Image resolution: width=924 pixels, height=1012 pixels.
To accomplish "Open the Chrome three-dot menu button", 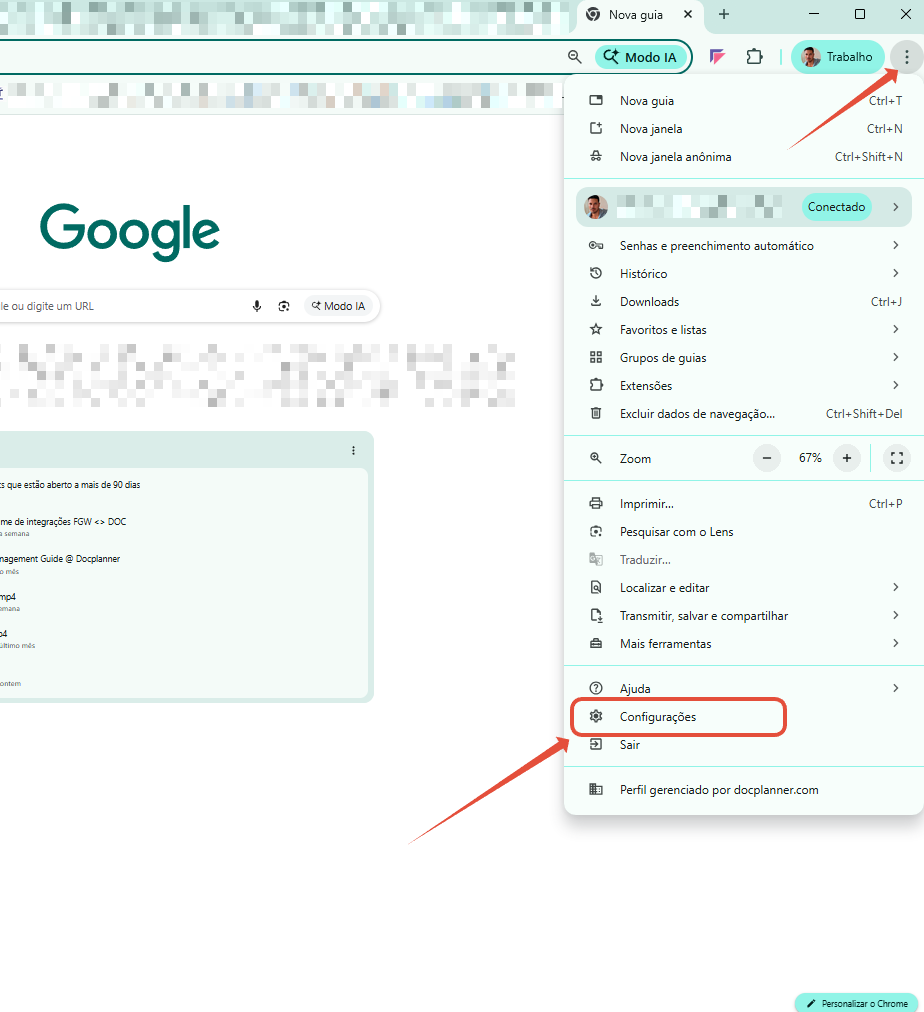I will click(907, 57).
